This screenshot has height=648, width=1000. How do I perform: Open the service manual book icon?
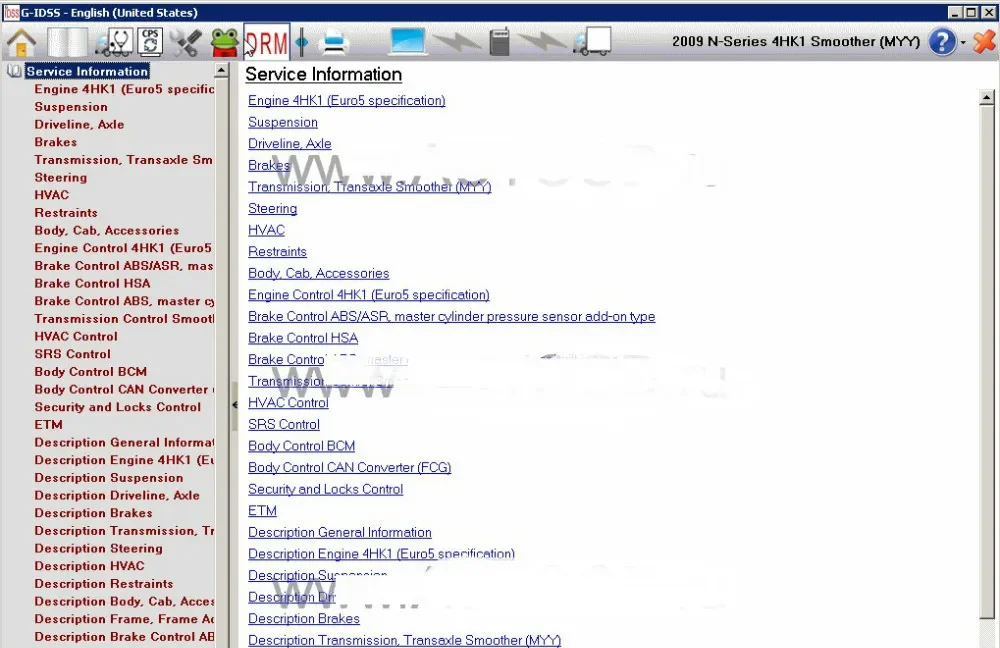coord(67,42)
